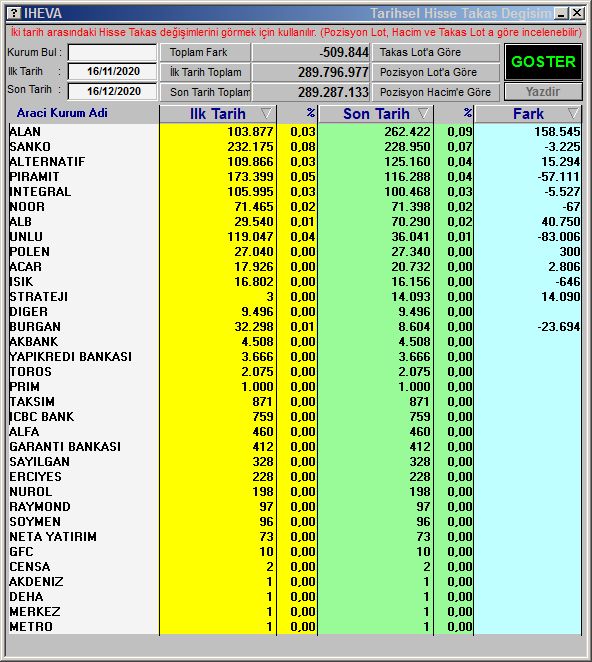Click the Yazdir print button
This screenshot has height=662, width=592.
click(543, 92)
